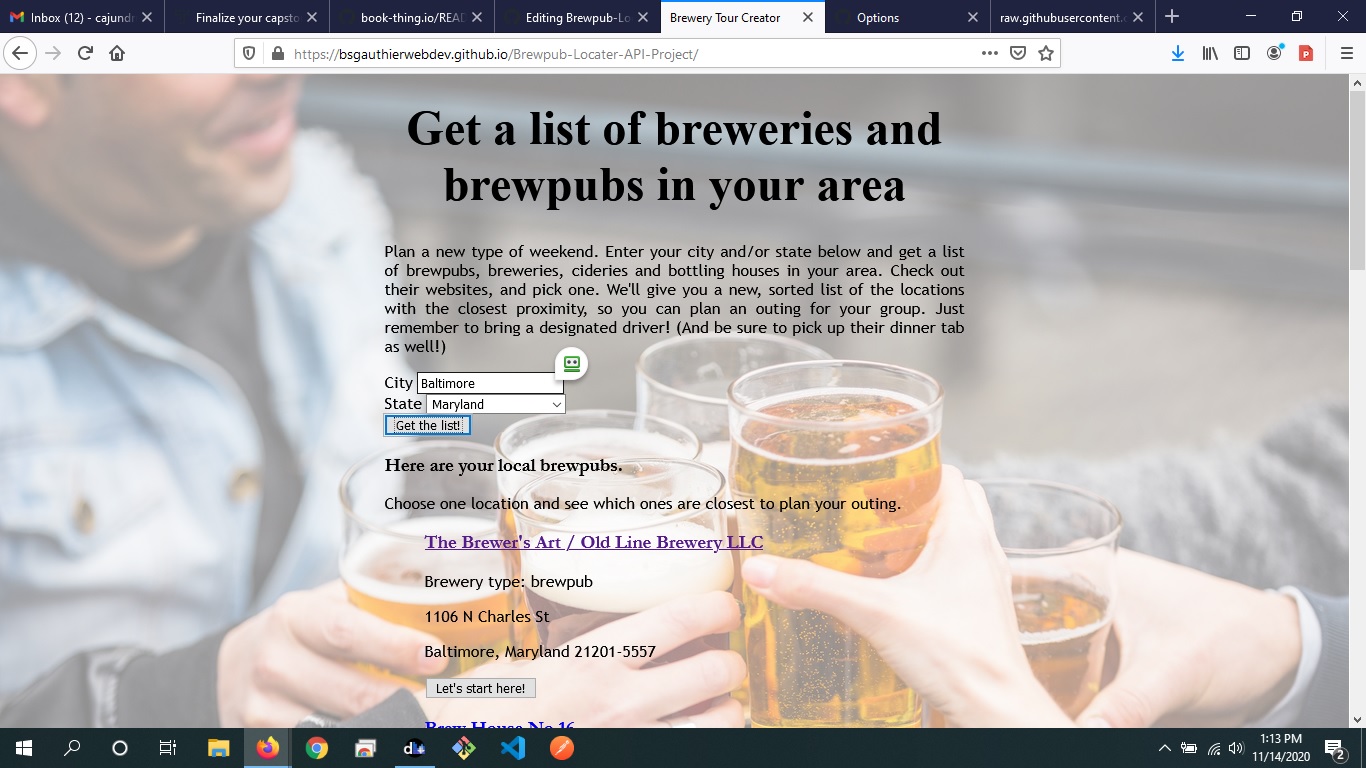Click the Here are your local brewpubs heading
This screenshot has width=1366, height=768.
click(x=503, y=465)
